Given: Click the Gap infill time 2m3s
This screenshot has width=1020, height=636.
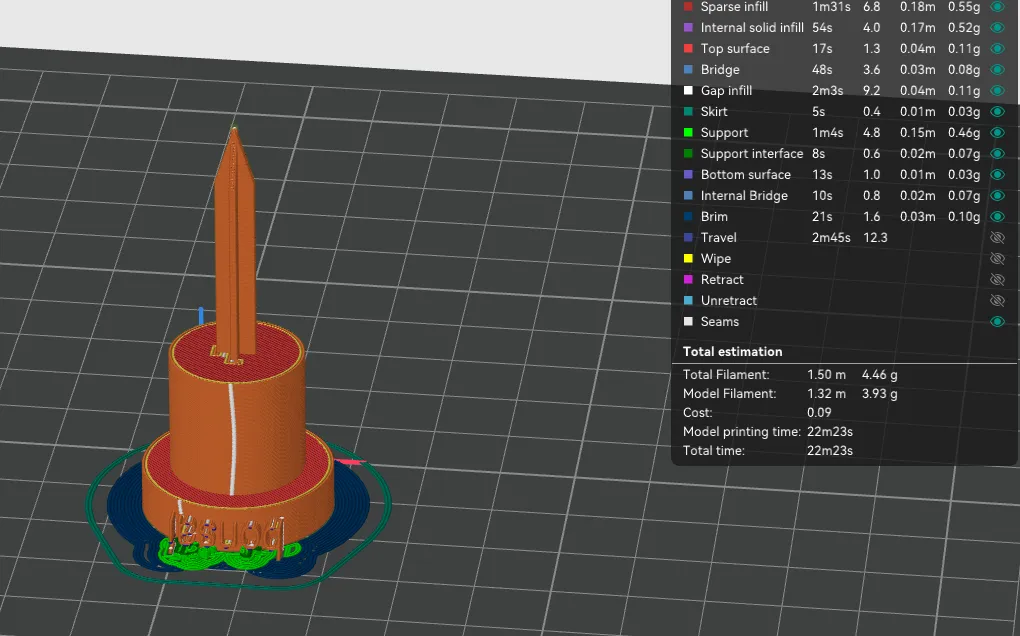Looking at the screenshot, I should pyautogui.click(x=827, y=90).
